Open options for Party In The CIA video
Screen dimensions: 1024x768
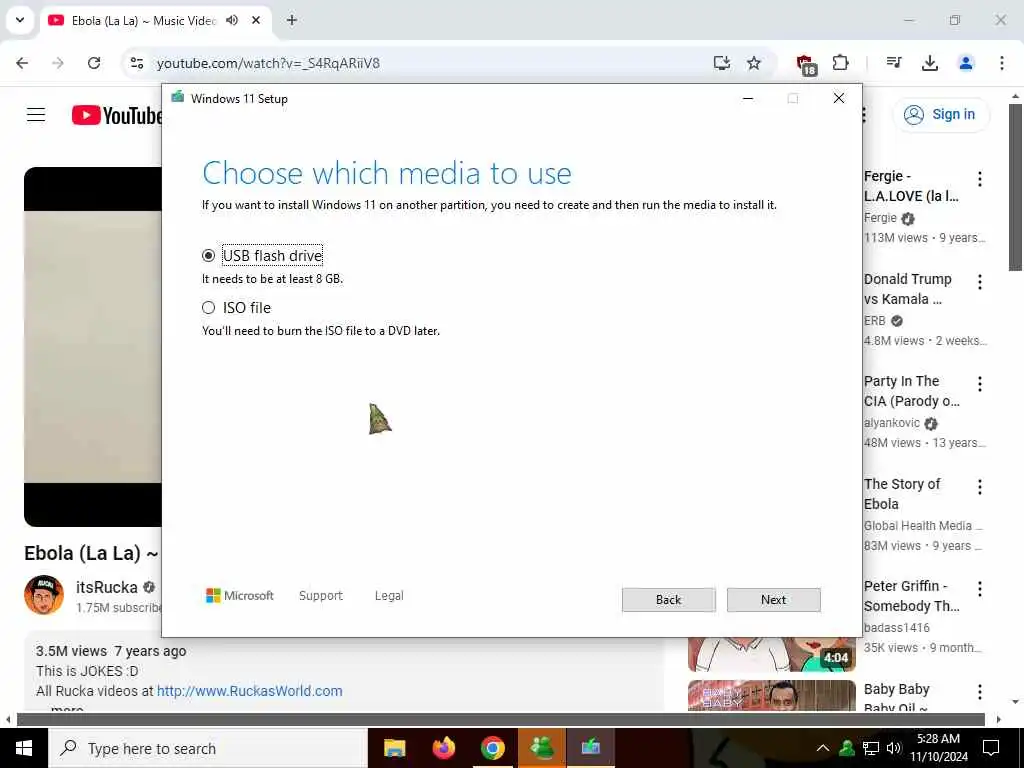pyautogui.click(x=980, y=384)
